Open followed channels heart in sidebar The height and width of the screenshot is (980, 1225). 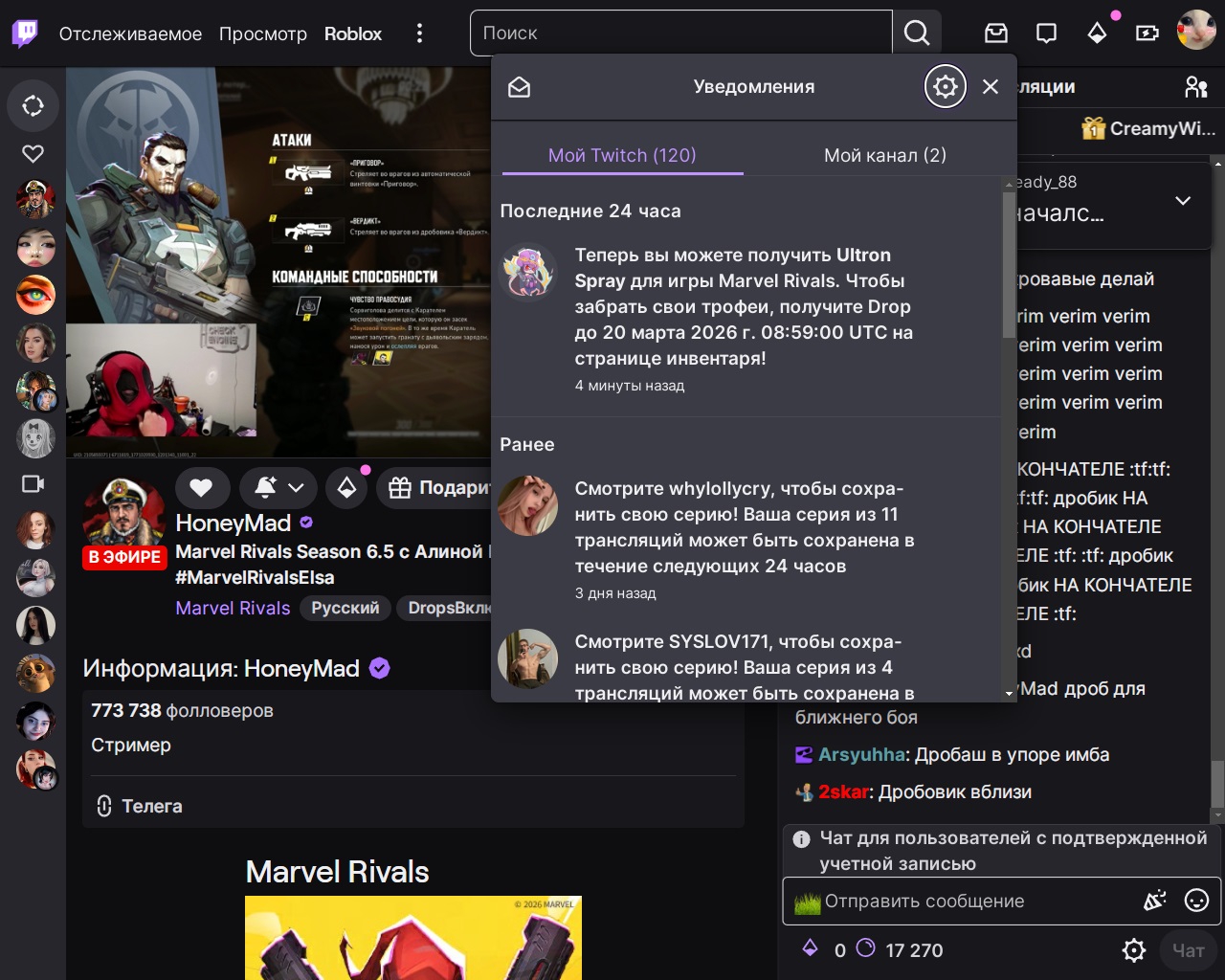[33, 153]
